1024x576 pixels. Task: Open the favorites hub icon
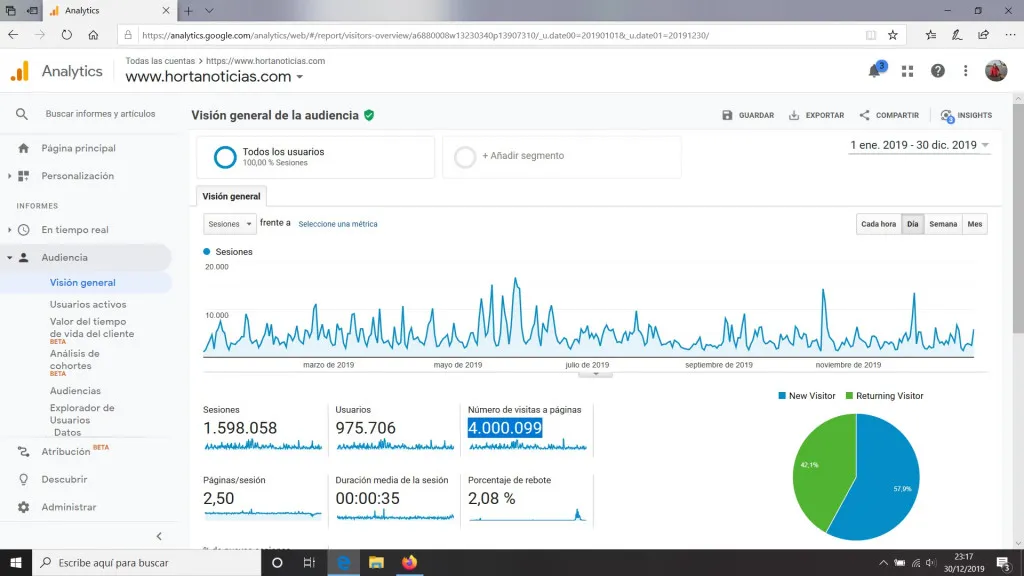[x=931, y=35]
